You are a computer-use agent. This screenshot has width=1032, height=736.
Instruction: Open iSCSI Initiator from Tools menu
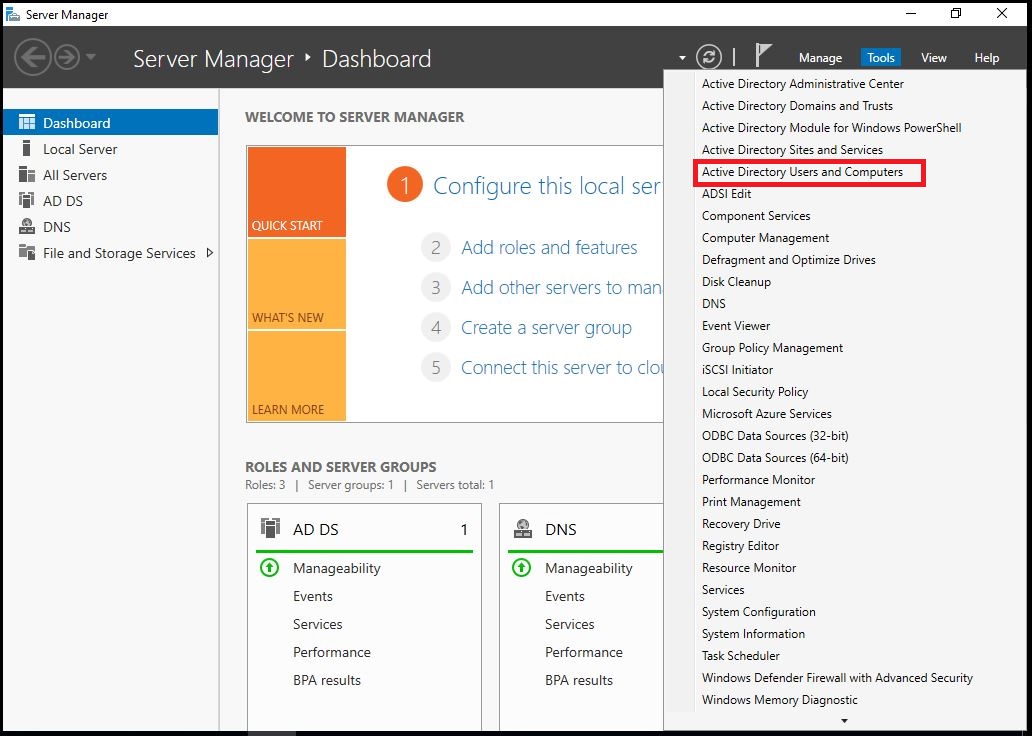point(737,370)
